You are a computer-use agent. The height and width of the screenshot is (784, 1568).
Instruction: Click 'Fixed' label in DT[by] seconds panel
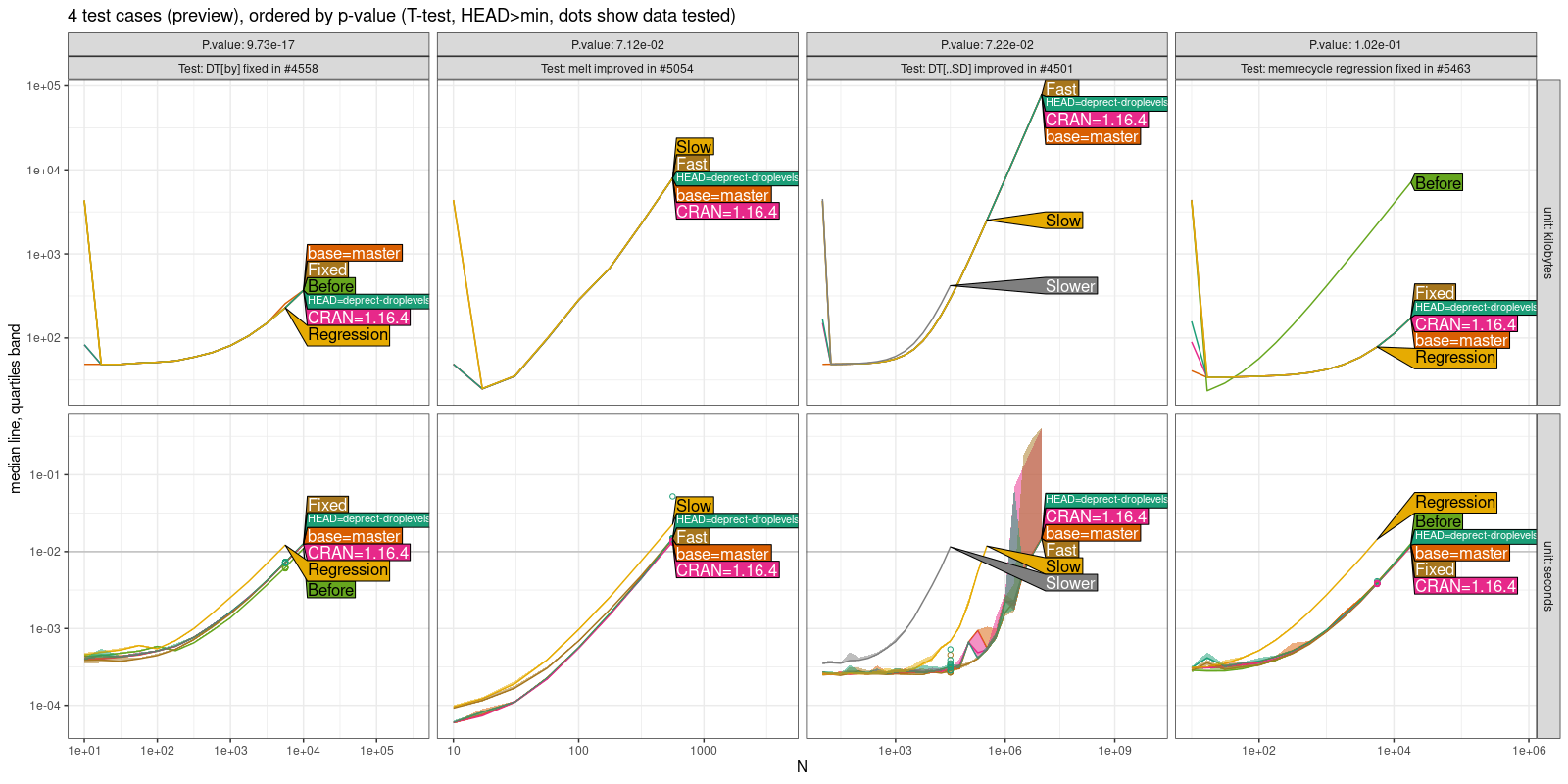coord(327,505)
